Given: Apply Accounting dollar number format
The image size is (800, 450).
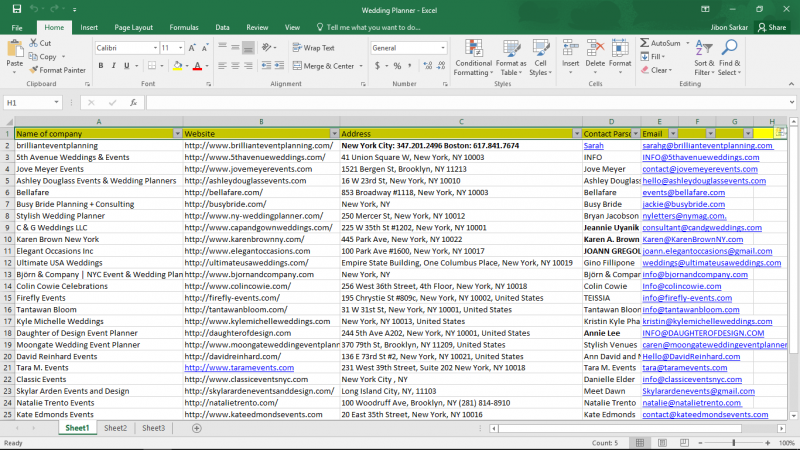Looking at the screenshot, I should point(378,66).
